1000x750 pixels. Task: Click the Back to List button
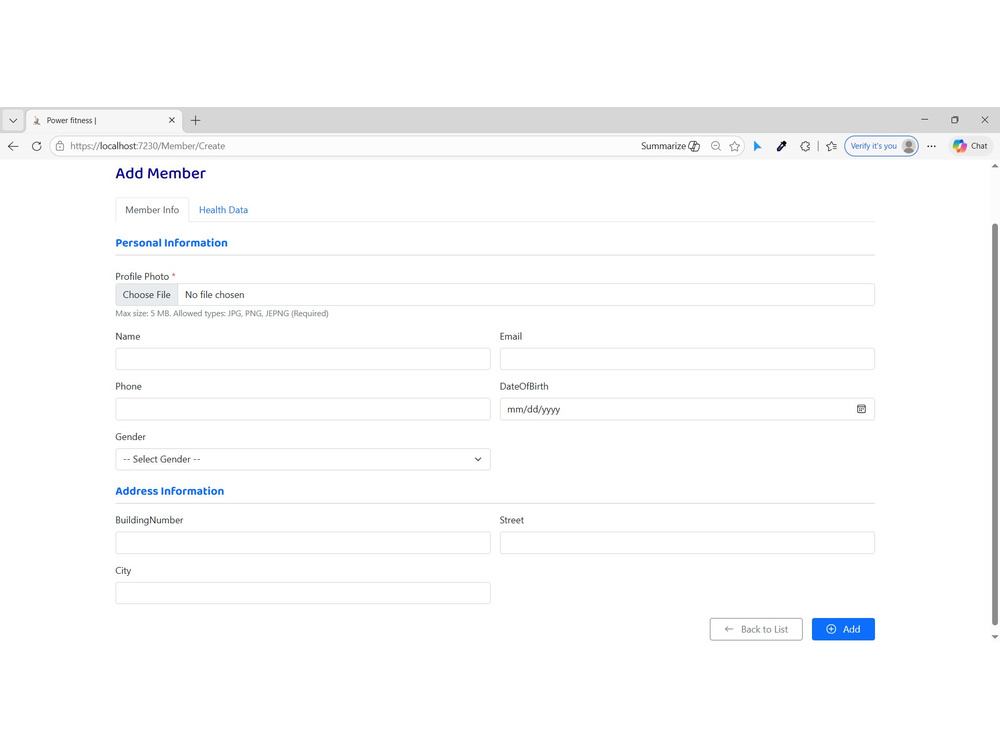coord(756,629)
